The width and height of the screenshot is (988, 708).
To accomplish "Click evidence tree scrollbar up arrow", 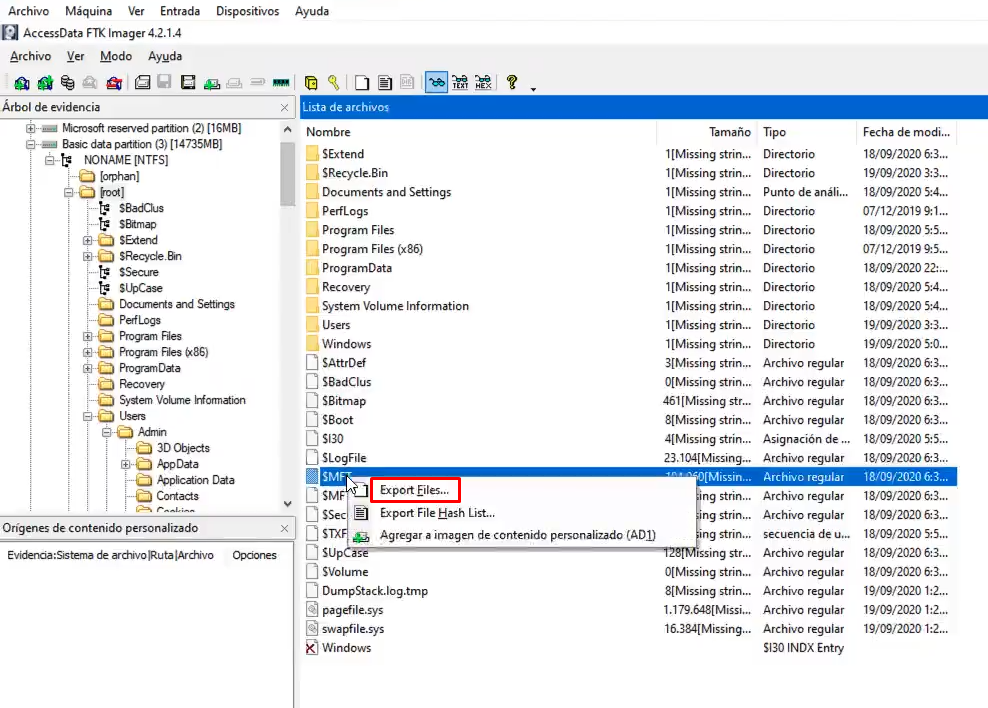I will (x=287, y=129).
